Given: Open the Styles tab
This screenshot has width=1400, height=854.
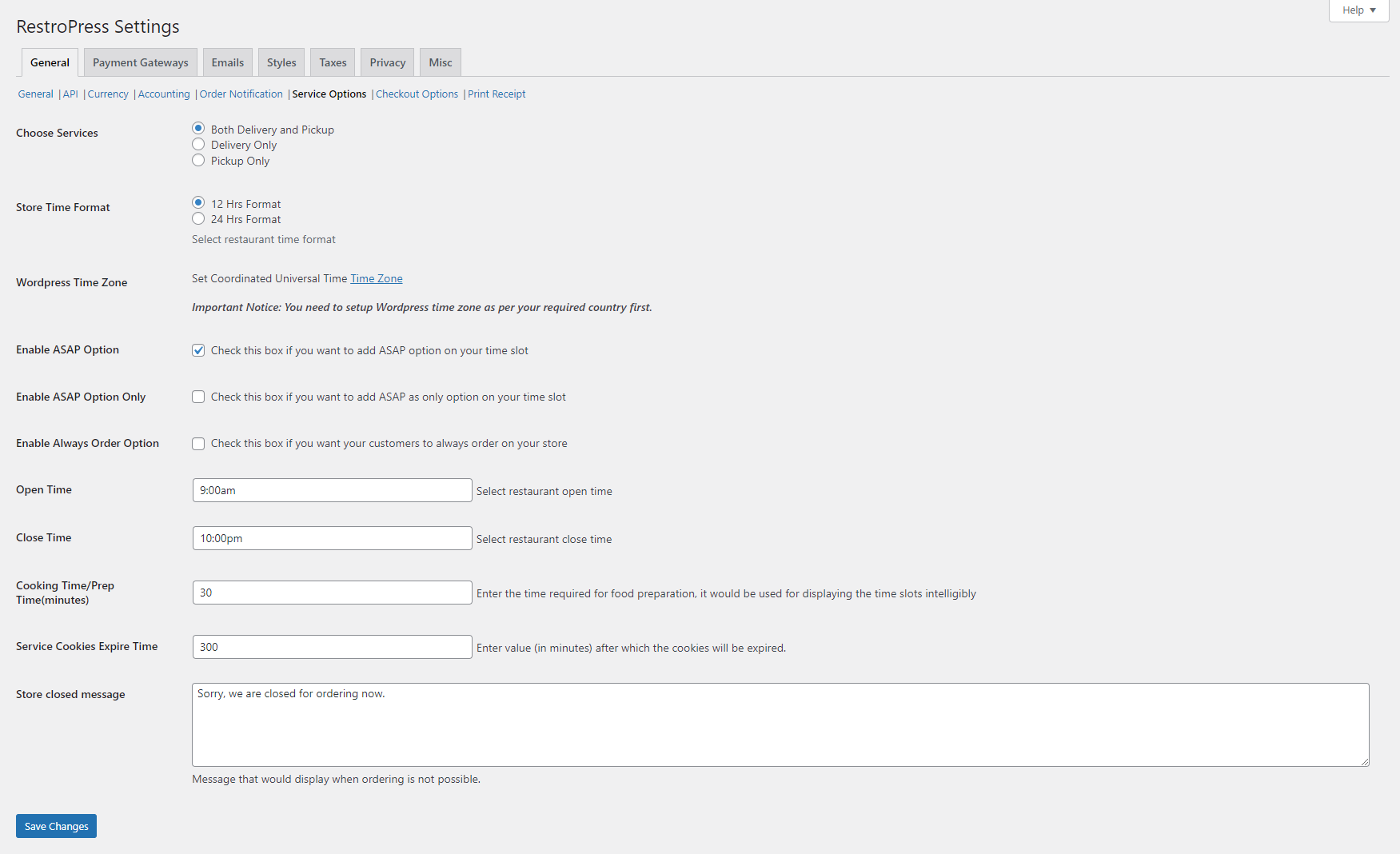Looking at the screenshot, I should coord(281,62).
